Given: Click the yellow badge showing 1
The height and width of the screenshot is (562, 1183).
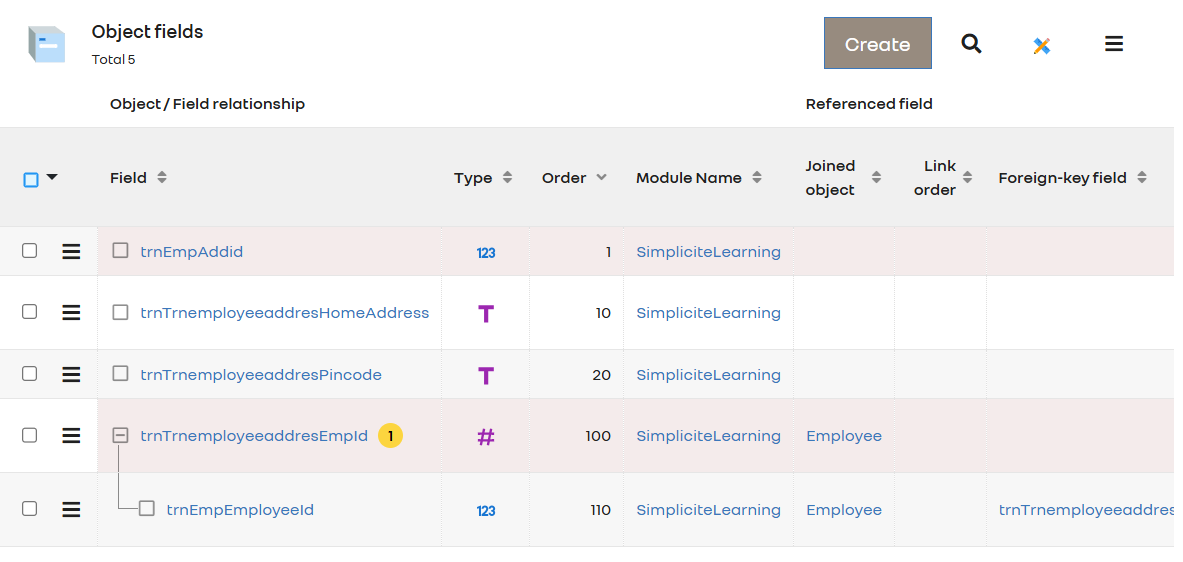Looking at the screenshot, I should 390,436.
